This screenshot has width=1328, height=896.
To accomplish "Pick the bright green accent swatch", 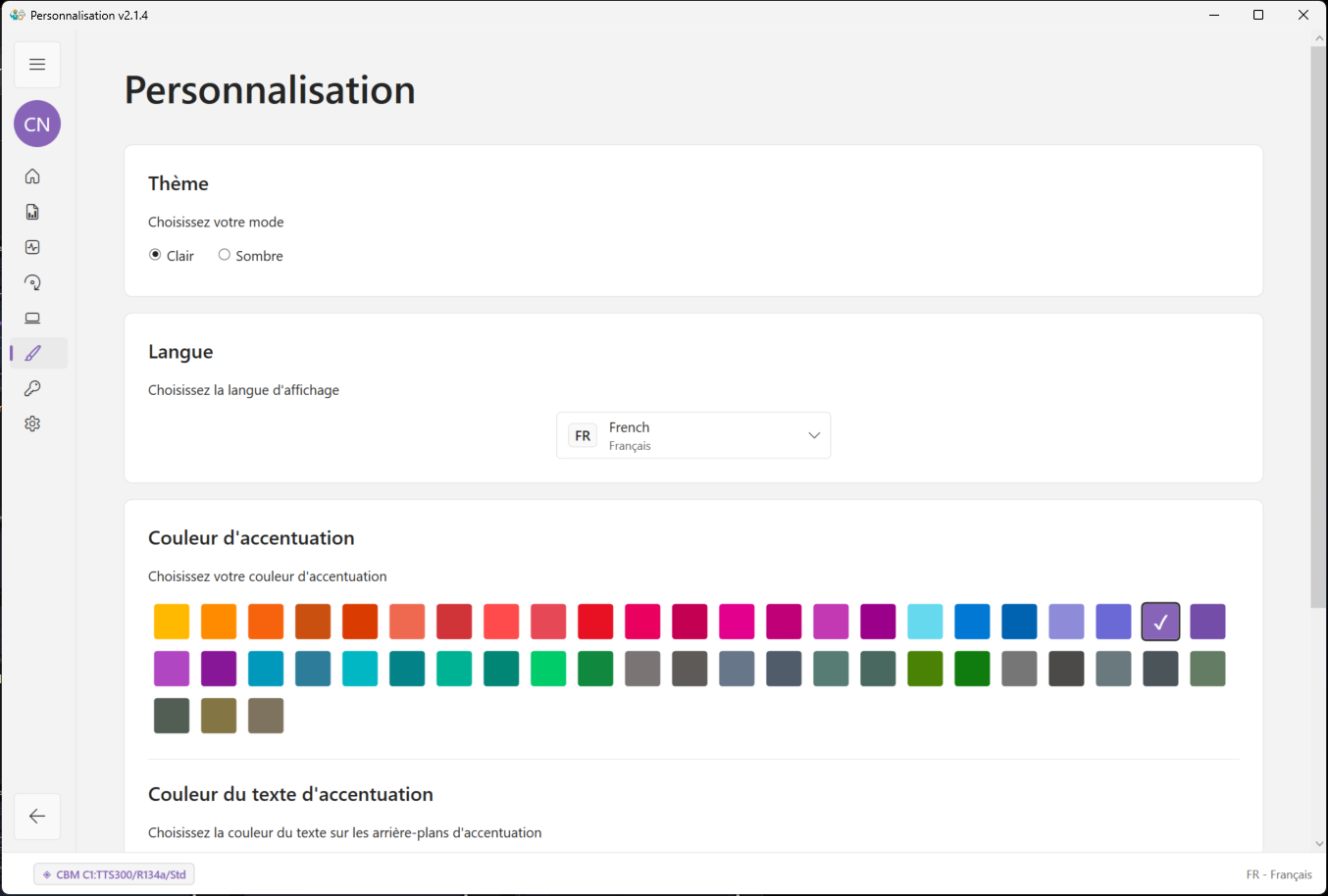I will point(548,669).
